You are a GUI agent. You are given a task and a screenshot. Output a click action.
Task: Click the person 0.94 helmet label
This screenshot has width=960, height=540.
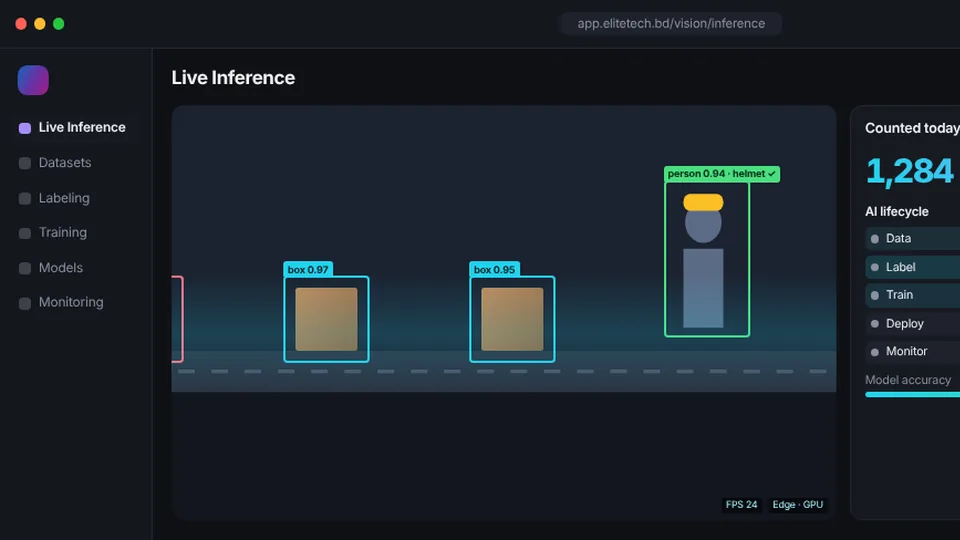coord(722,174)
